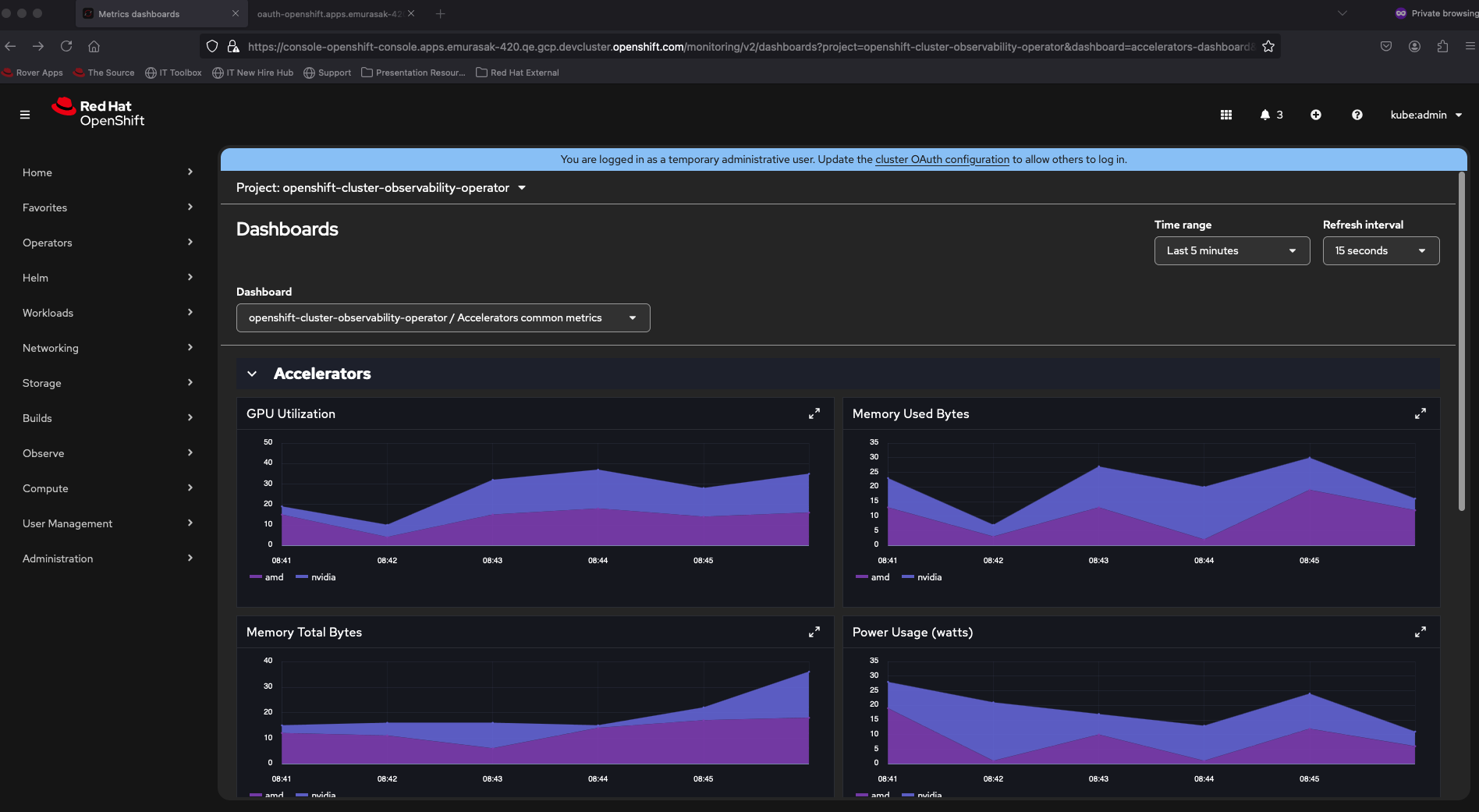Click the cluster OAuth configuration link
The width and height of the screenshot is (1479, 812).
point(942,159)
